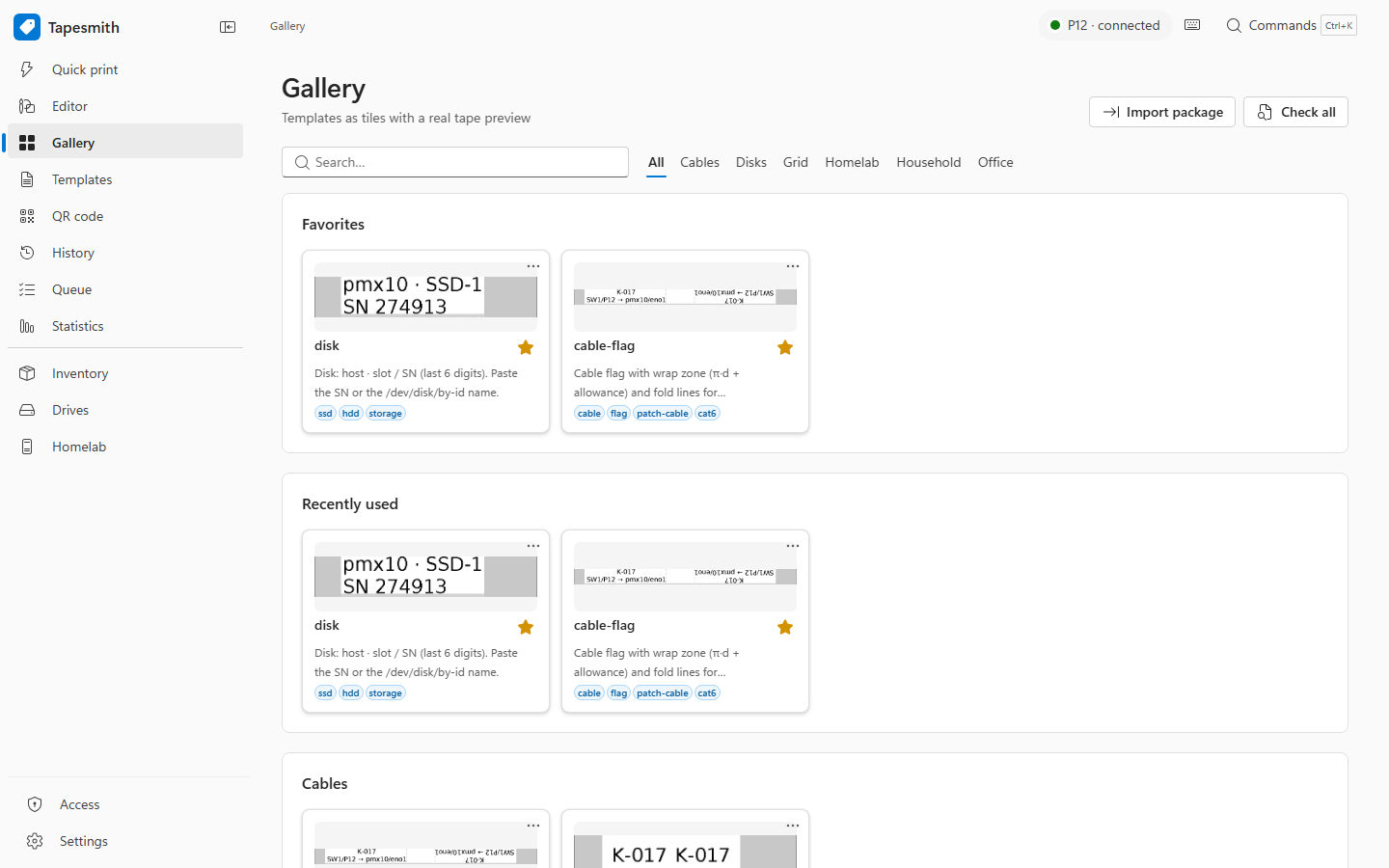Unfavorite the cable-flag tile in Favorites

[x=785, y=347]
